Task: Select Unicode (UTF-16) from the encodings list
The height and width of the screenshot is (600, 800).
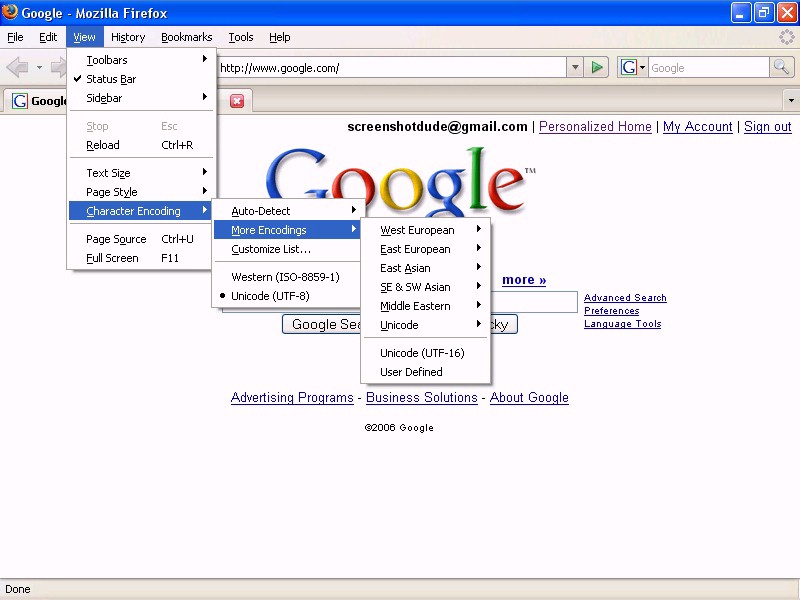Action: 421,353
